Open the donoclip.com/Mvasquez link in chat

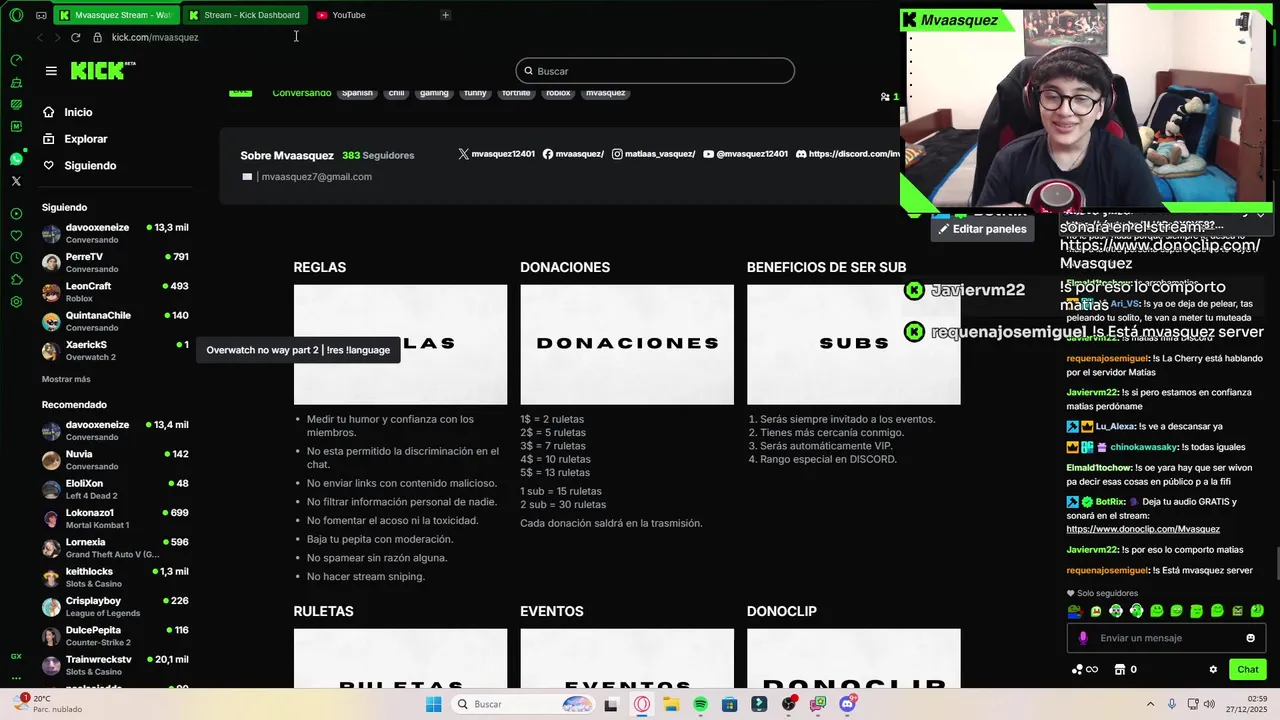pyautogui.click(x=1143, y=529)
